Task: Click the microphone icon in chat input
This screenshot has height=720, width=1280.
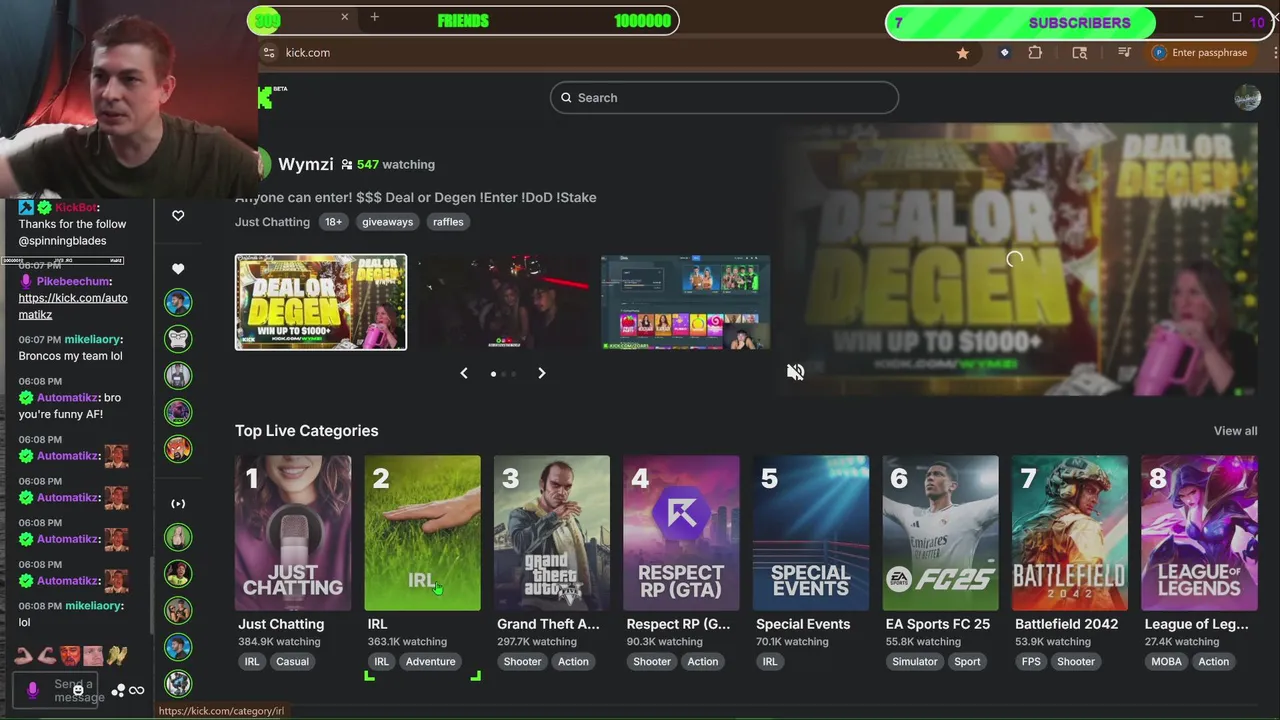Action: pos(32,690)
